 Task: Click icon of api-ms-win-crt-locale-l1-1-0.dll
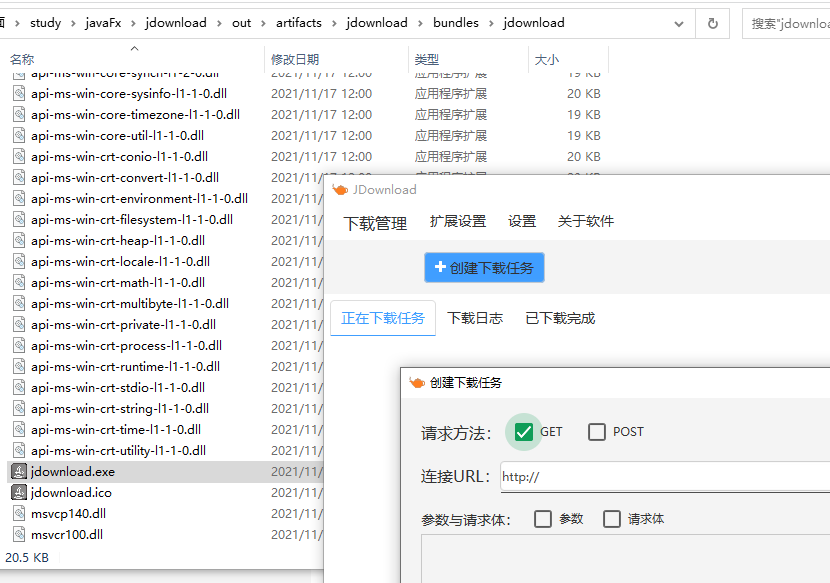pos(19,262)
